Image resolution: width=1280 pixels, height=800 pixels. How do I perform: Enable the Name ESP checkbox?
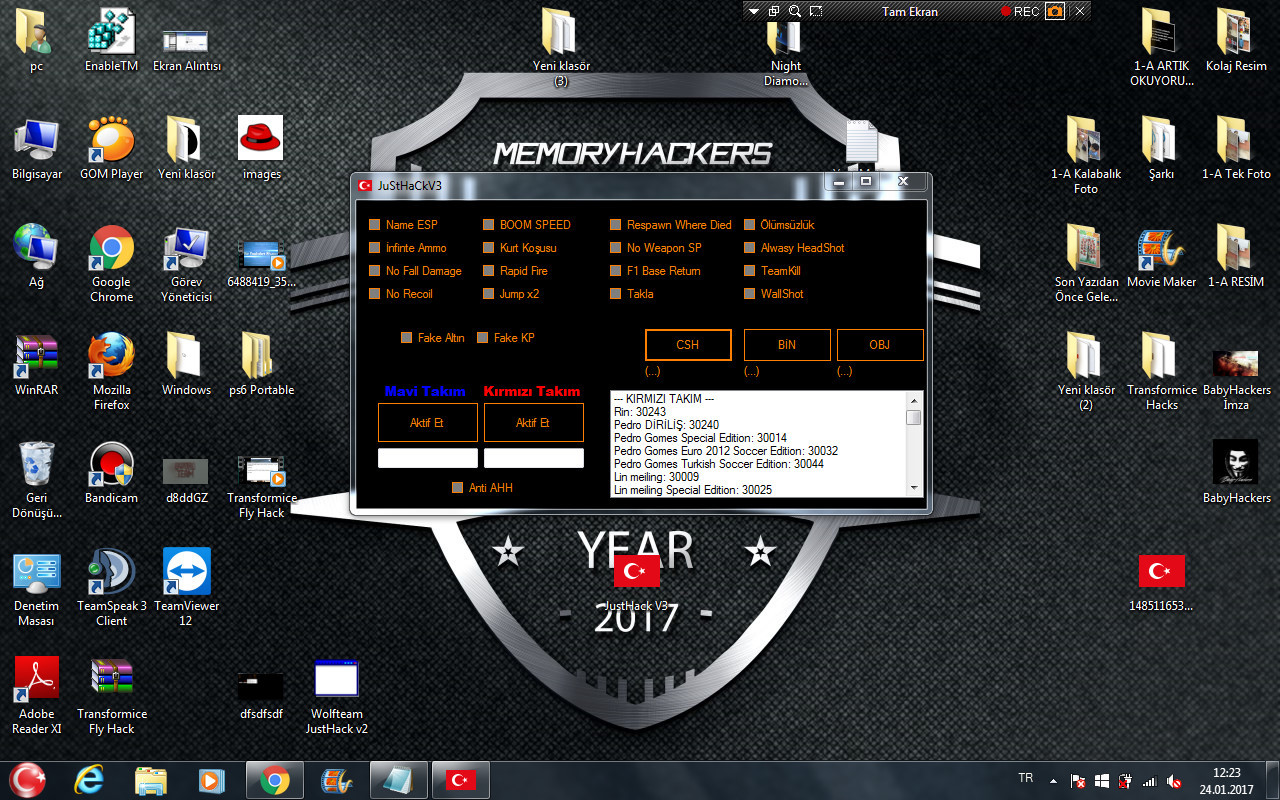(x=375, y=225)
